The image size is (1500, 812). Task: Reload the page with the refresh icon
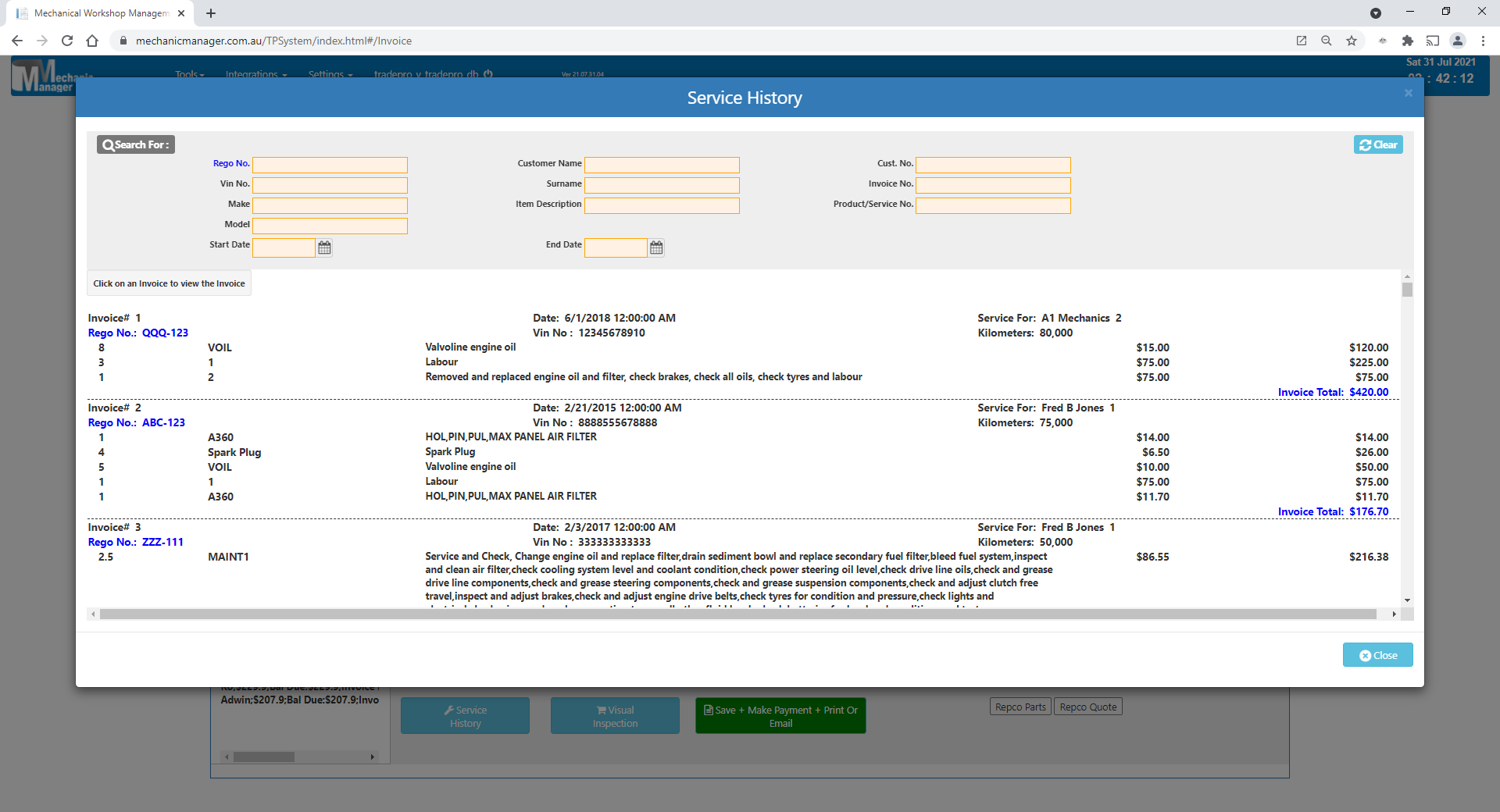click(x=67, y=41)
